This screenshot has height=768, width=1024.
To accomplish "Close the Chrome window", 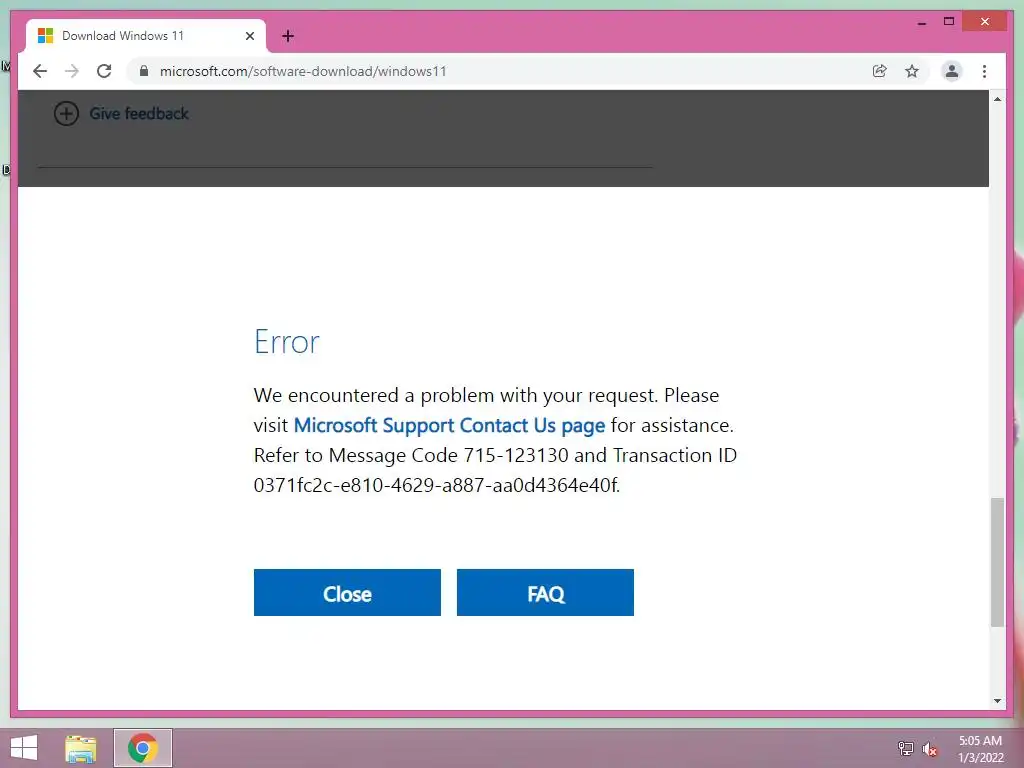I will click(x=985, y=22).
